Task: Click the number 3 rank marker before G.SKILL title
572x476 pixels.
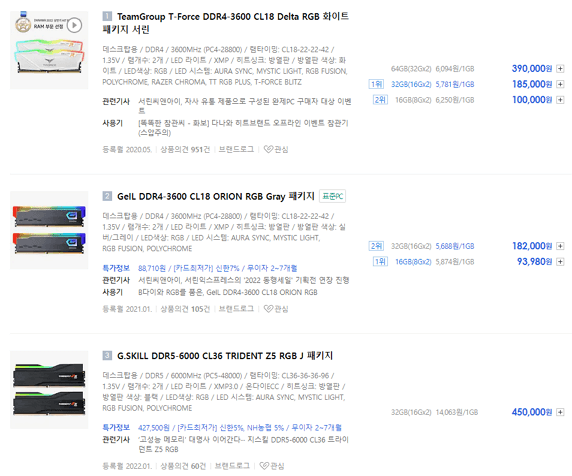Action: (x=107, y=356)
